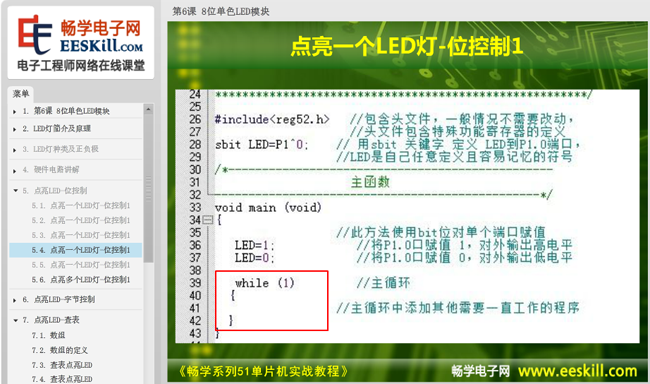Image resolution: width=650 pixels, height=384 pixels.
Task: Collapse section 5 点亮LED-位控制
Action: (x=15, y=190)
